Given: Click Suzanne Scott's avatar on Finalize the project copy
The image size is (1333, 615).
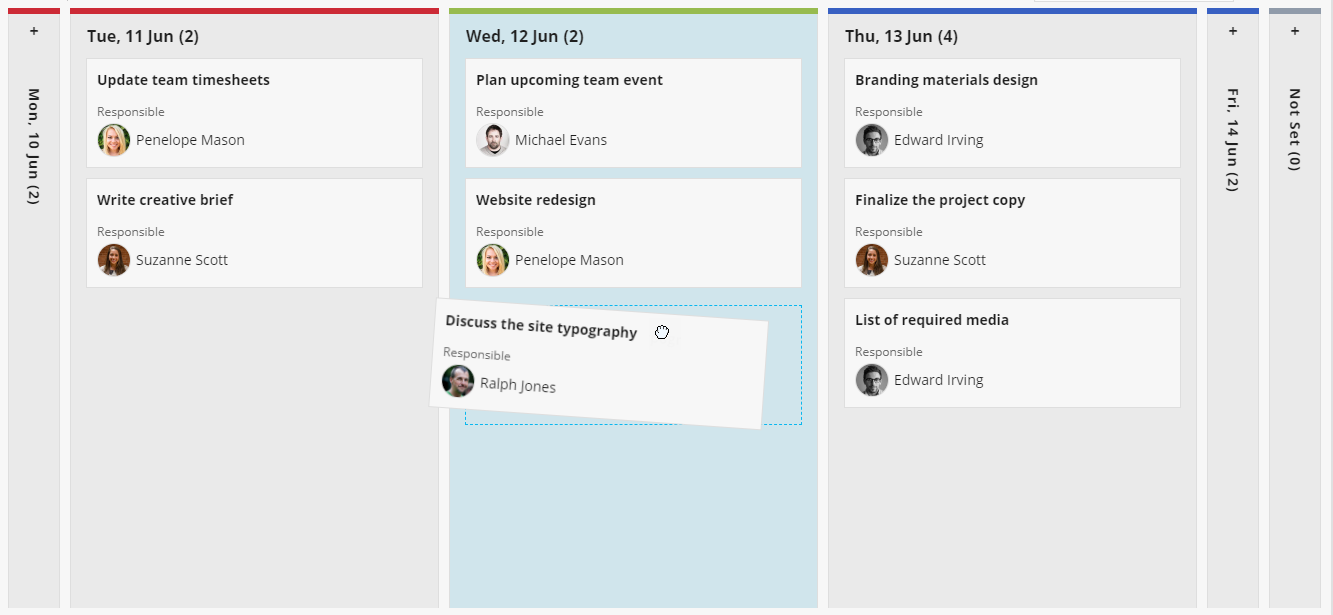Looking at the screenshot, I should 872,260.
